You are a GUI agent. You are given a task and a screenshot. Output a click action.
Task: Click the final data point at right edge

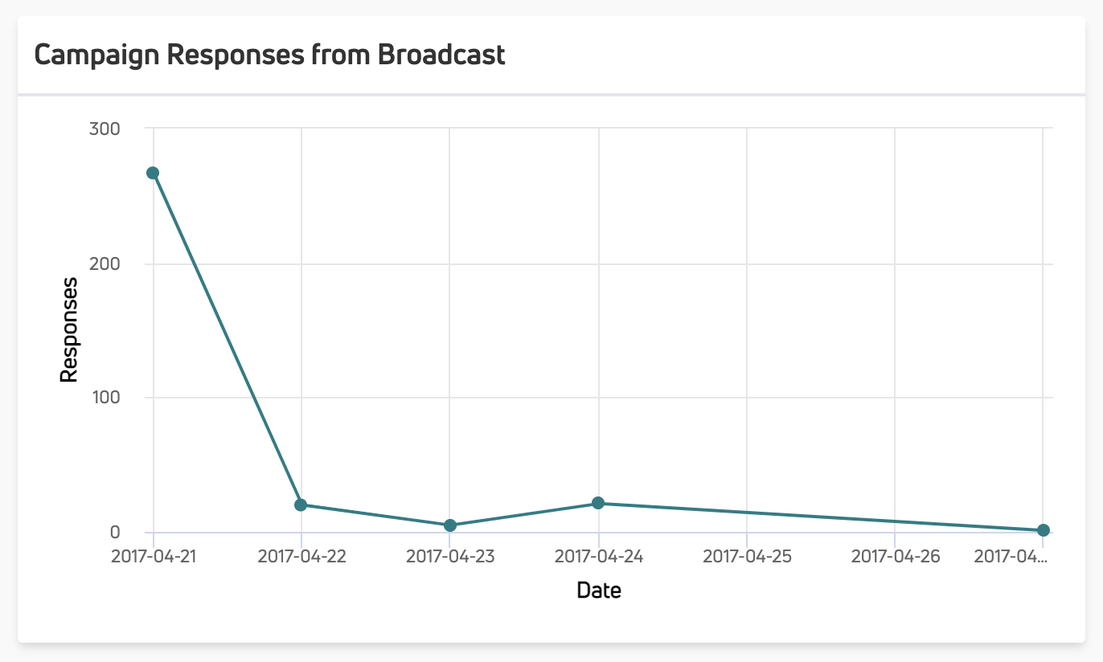coord(1043,530)
